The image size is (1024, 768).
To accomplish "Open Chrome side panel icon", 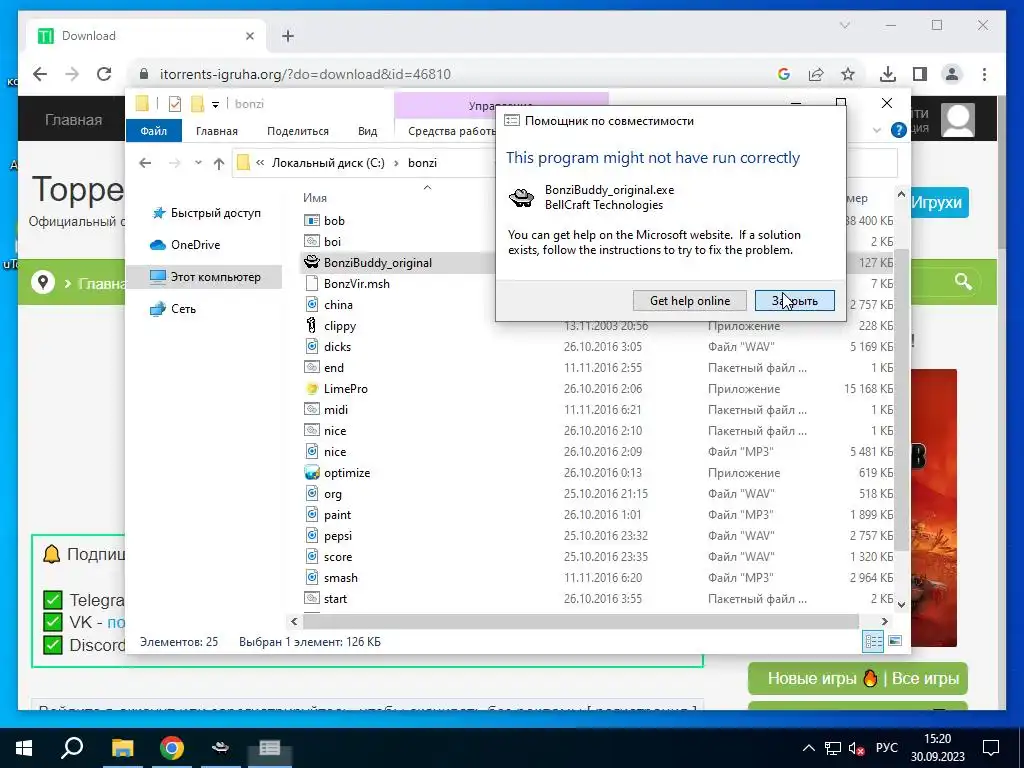I will 920,74.
